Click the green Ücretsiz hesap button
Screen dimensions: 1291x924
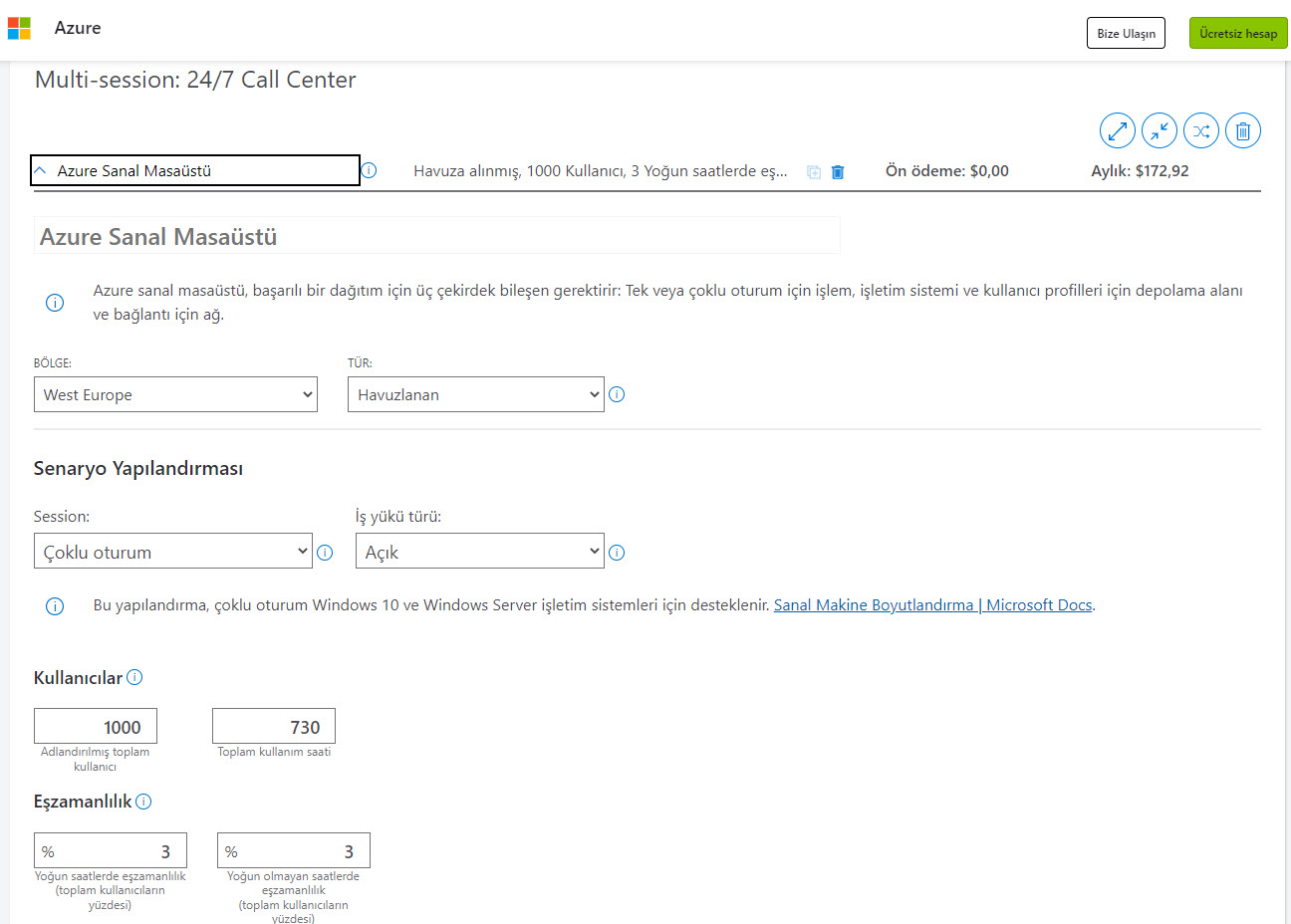(x=1237, y=33)
